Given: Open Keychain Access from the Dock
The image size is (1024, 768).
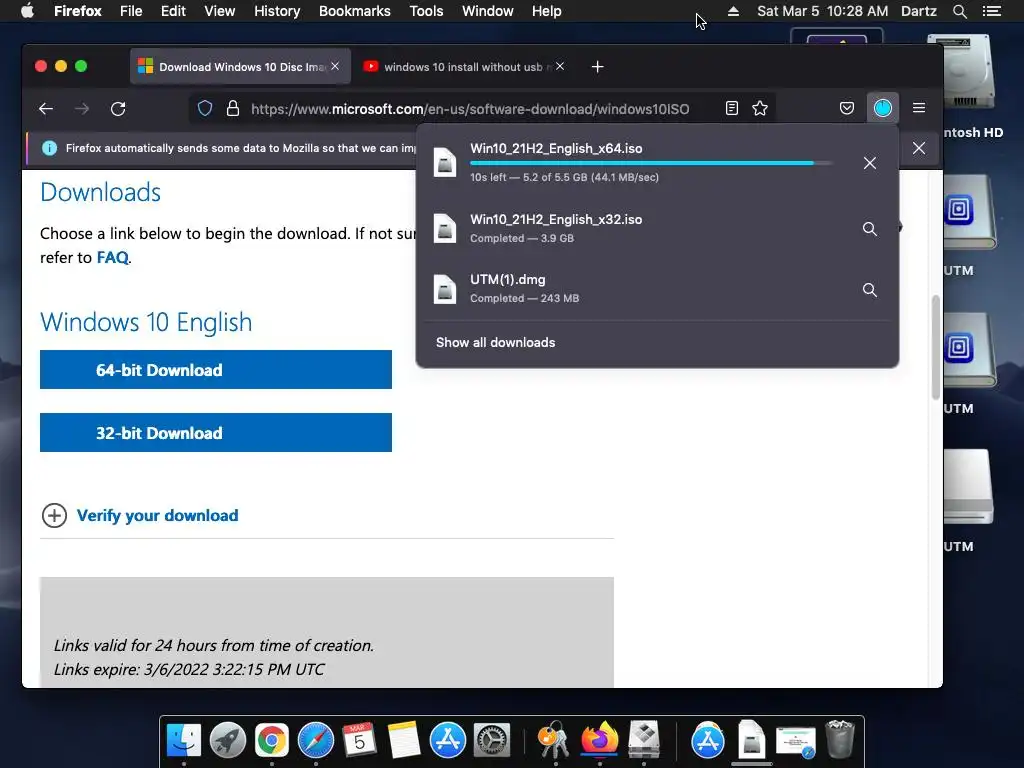Looking at the screenshot, I should tap(554, 741).
